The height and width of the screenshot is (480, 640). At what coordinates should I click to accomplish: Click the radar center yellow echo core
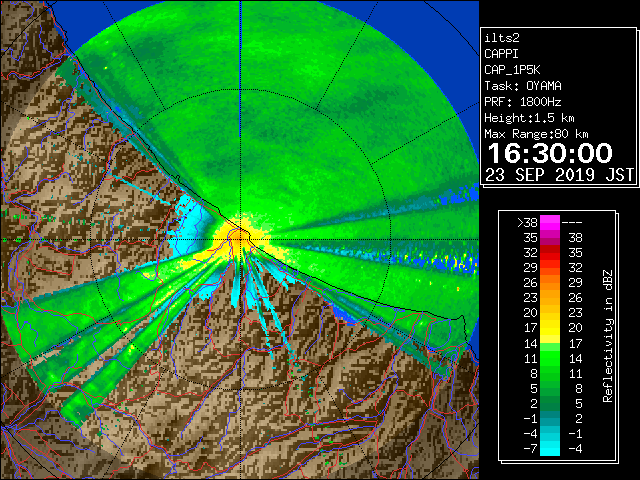pyautogui.click(x=240, y=240)
